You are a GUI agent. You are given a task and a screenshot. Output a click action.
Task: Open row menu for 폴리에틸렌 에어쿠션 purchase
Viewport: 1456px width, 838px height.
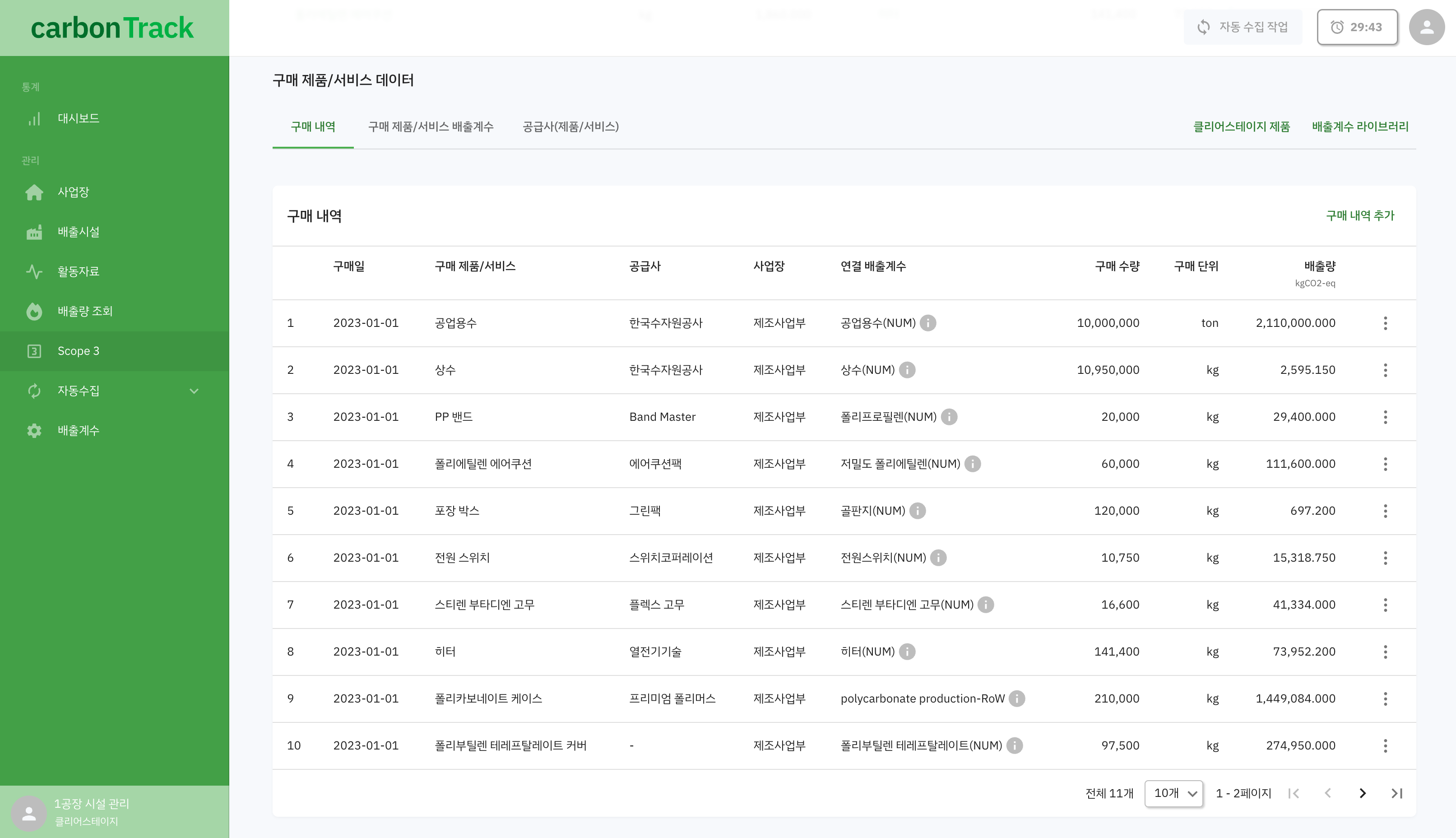pyautogui.click(x=1385, y=464)
